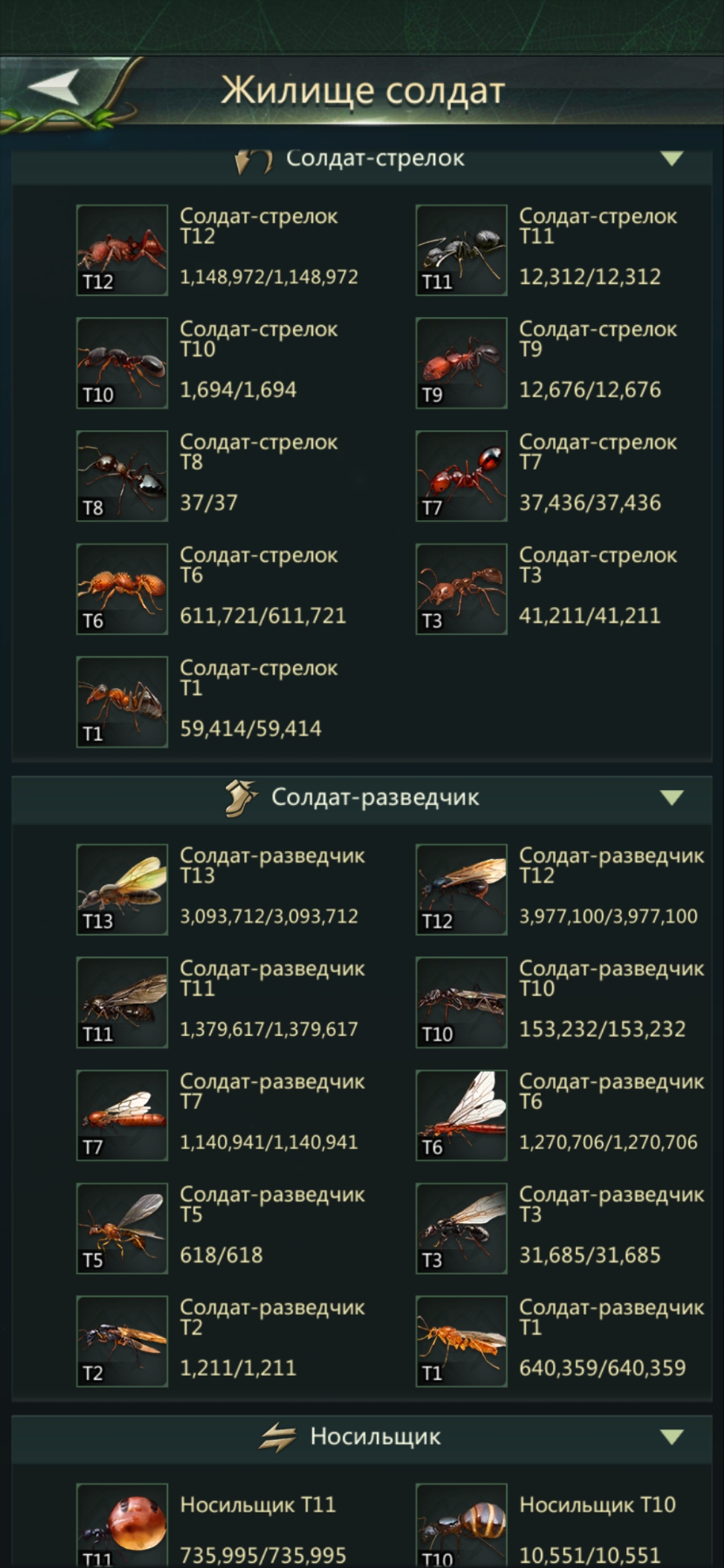Image resolution: width=724 pixels, height=1568 pixels.
Task: Select the T6 Солдат-разведчик white-winged ant icon
Action: [461, 1115]
